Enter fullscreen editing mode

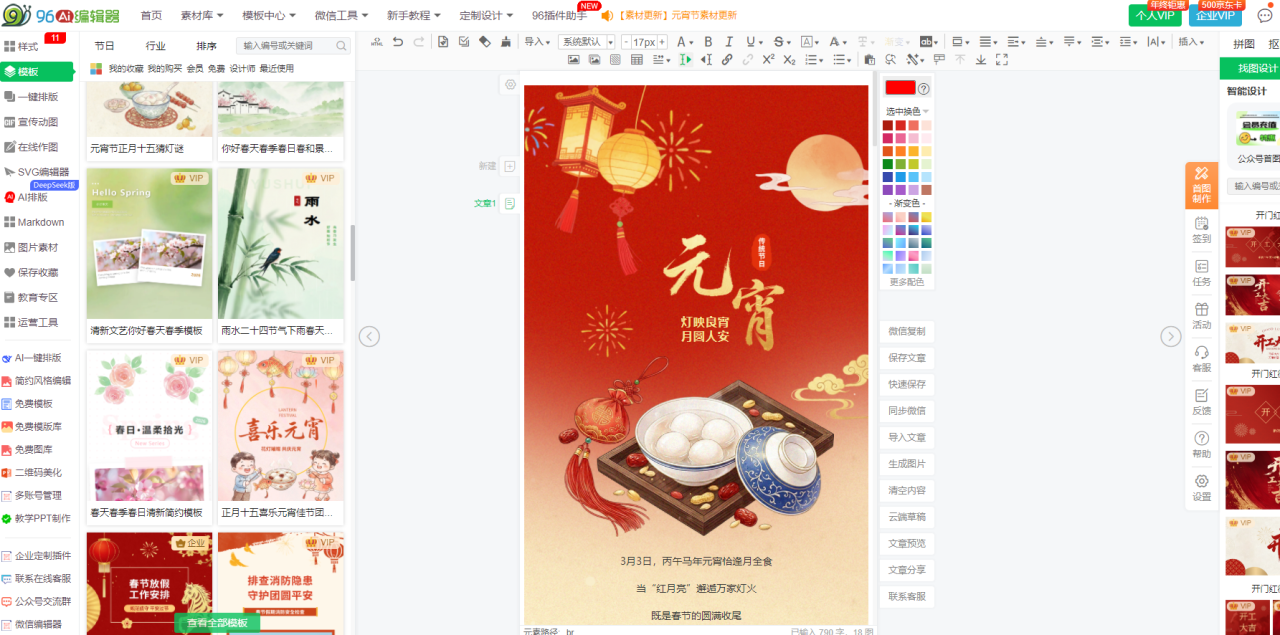click(x=1002, y=60)
